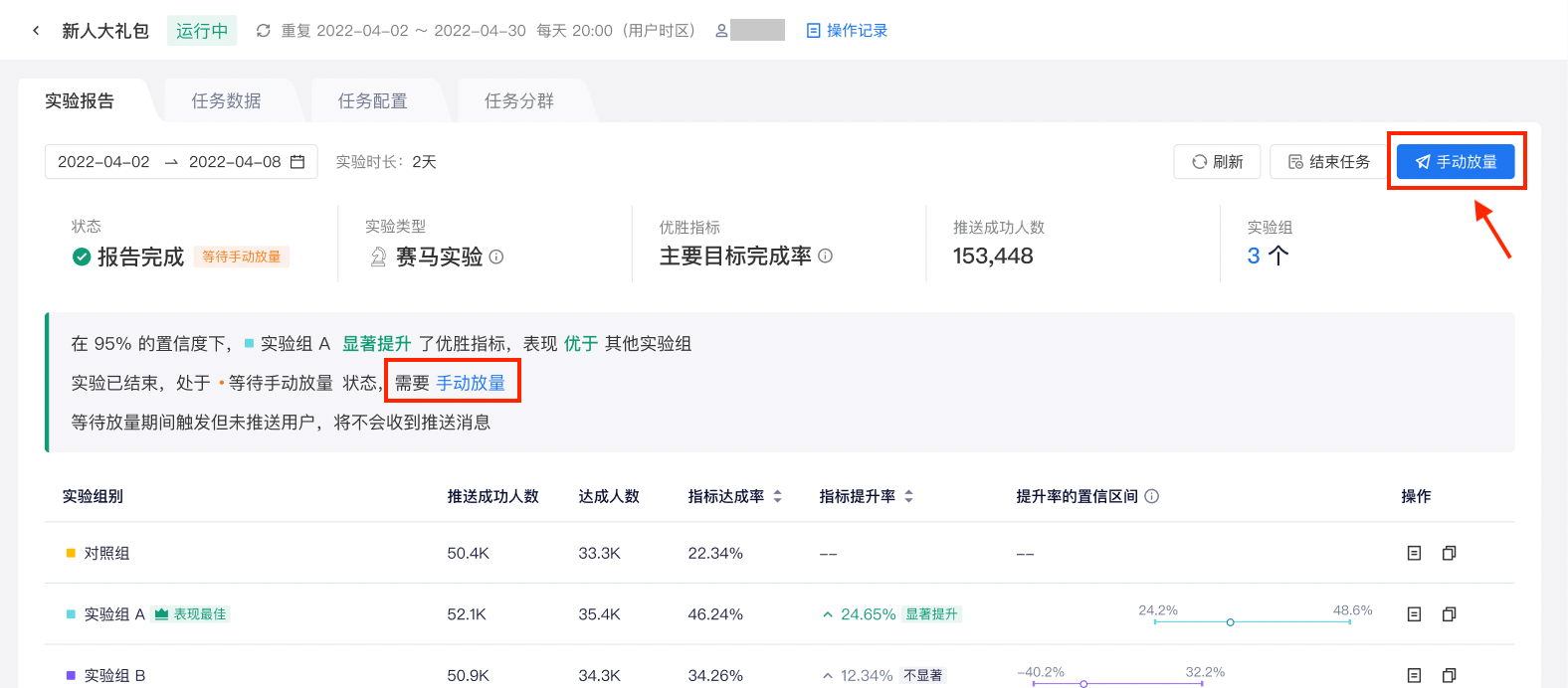
Task: Click the yellow swatch by 对照组
Action: pyautogui.click(x=71, y=553)
